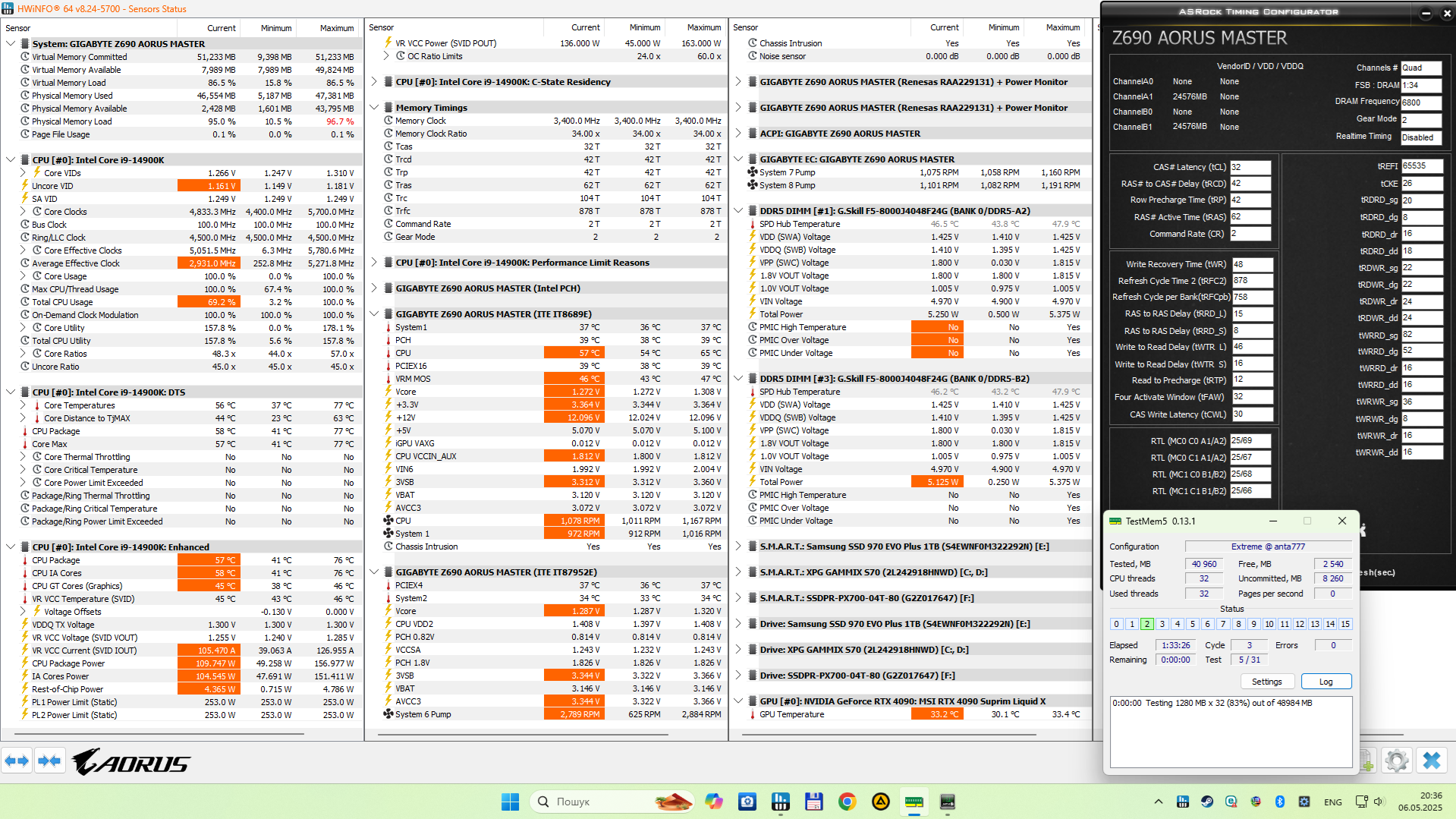Click the ENG language indicator
This screenshot has width=1456, height=819.
1332,802
